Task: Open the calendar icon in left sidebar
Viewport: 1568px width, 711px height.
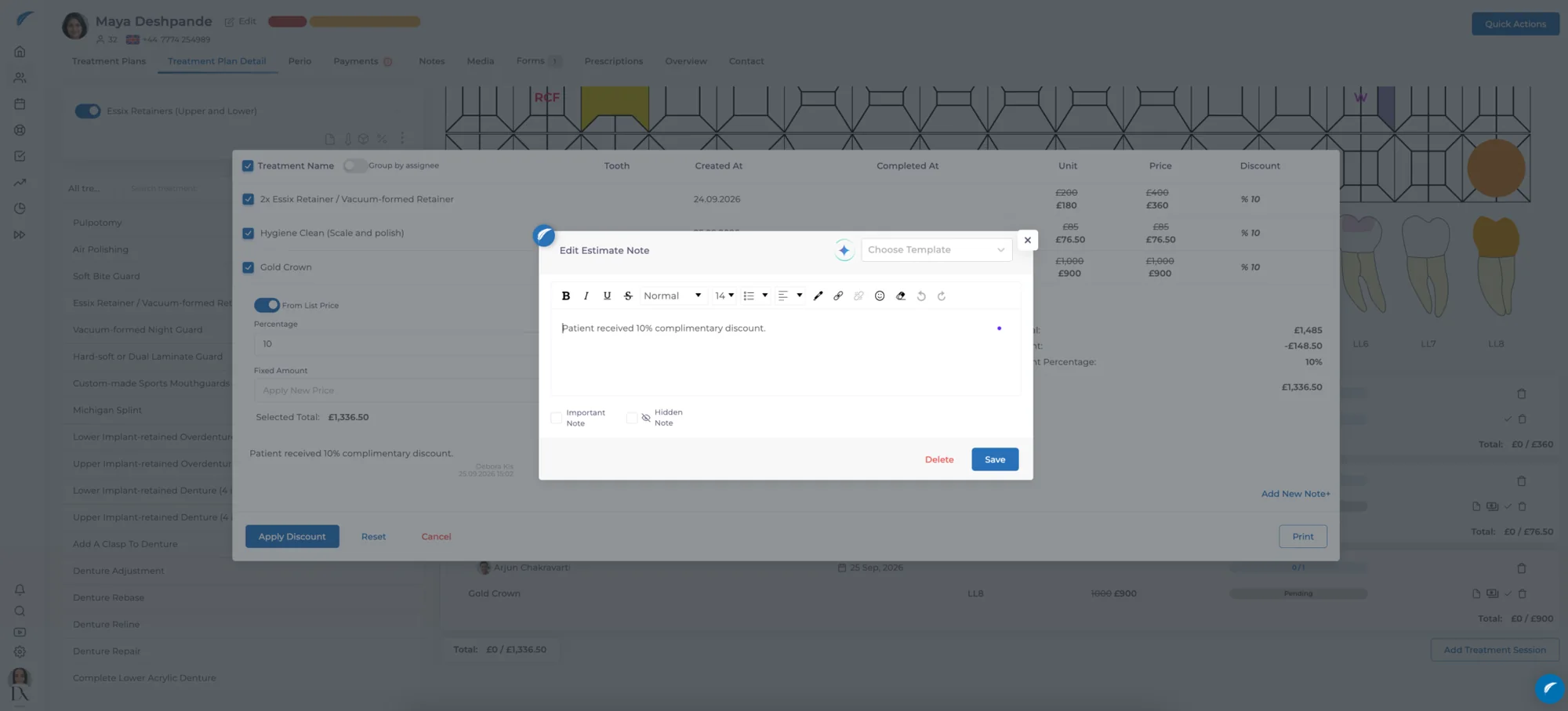Action: 20,103
